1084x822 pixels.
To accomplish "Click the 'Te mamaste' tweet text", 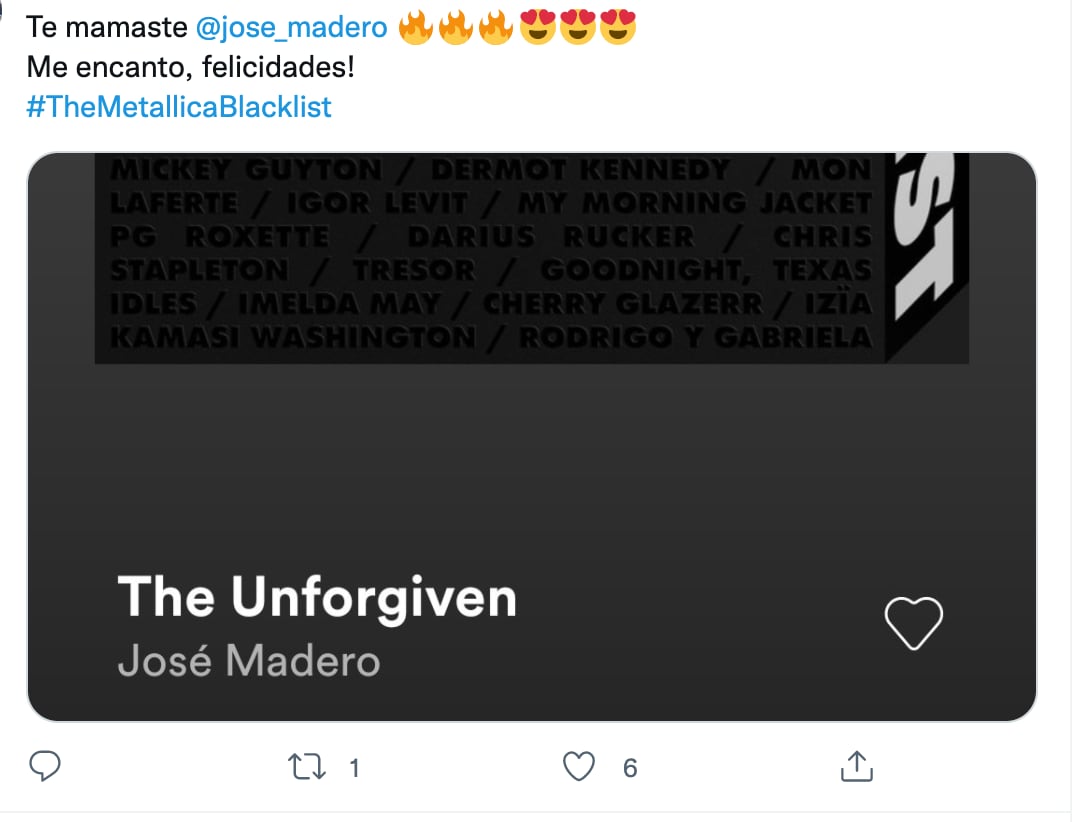I will click(105, 27).
